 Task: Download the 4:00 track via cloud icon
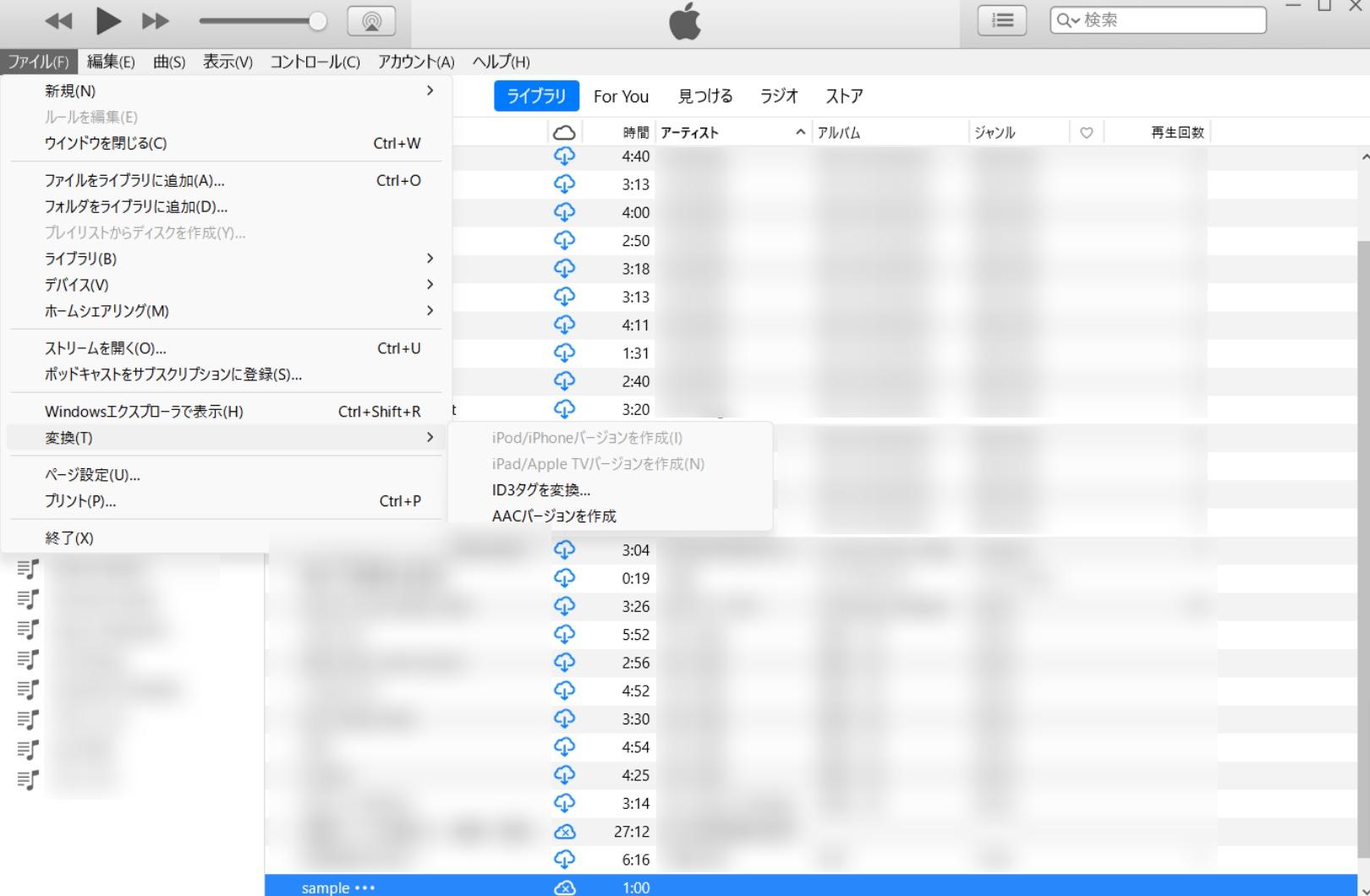coord(564,212)
